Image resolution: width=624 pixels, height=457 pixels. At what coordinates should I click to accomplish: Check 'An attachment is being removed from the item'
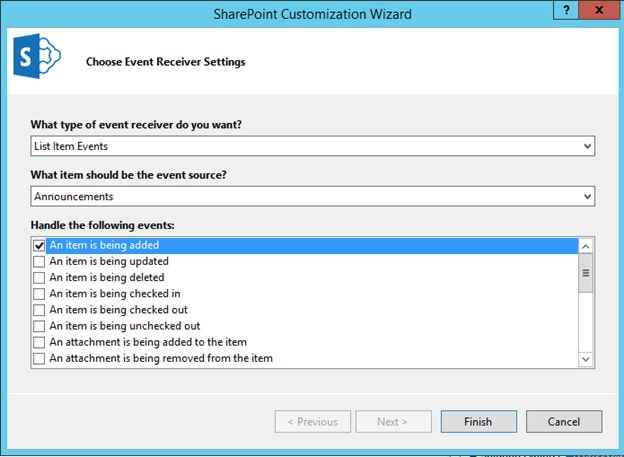tap(39, 358)
